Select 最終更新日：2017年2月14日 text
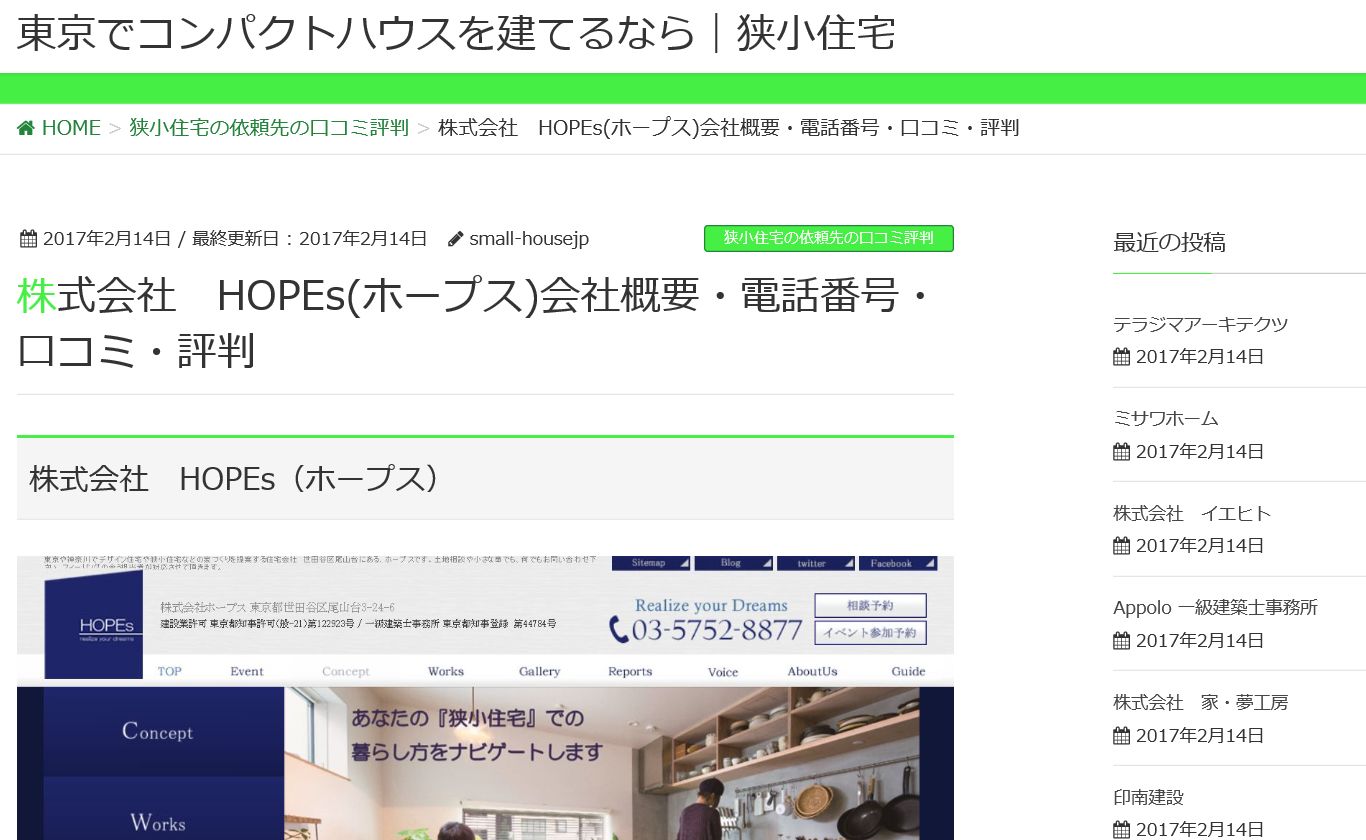 tap(309, 239)
